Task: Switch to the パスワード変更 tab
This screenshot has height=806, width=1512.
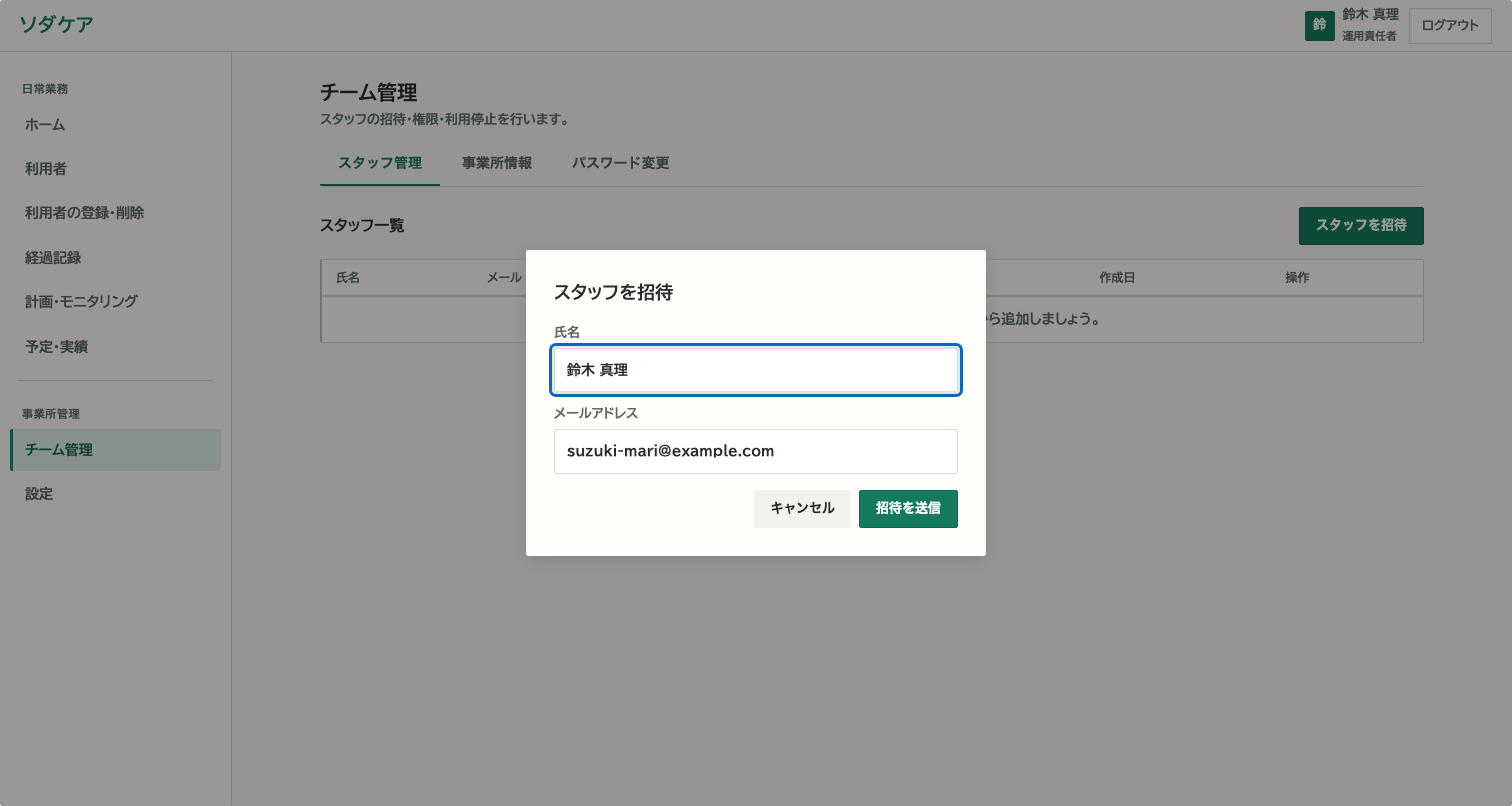Action: coord(621,163)
